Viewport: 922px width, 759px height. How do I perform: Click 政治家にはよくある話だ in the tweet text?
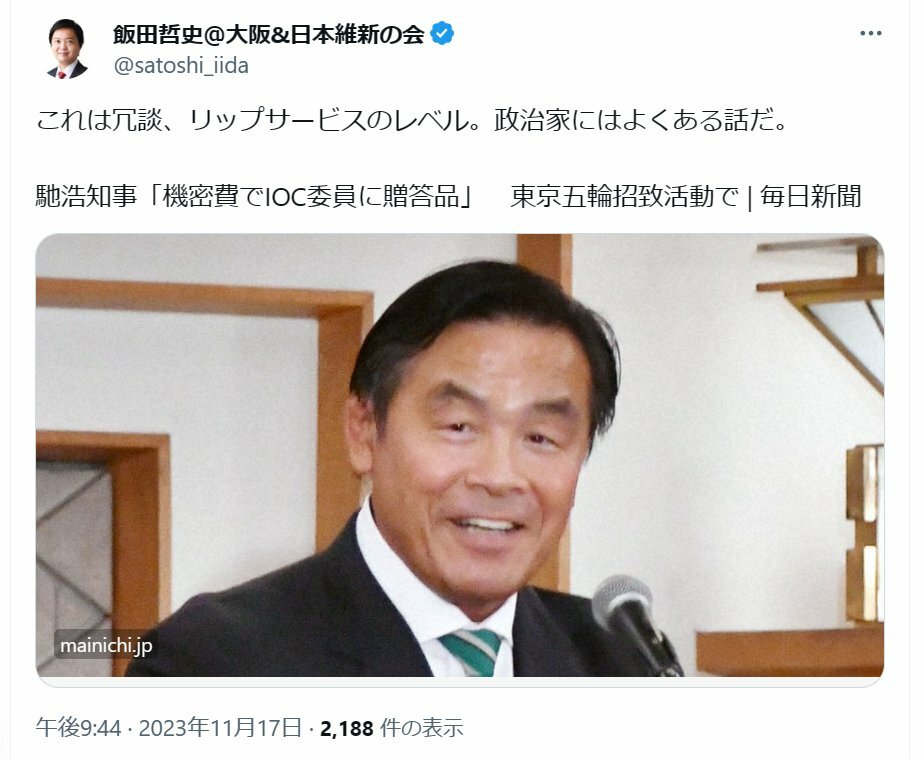coord(633,120)
